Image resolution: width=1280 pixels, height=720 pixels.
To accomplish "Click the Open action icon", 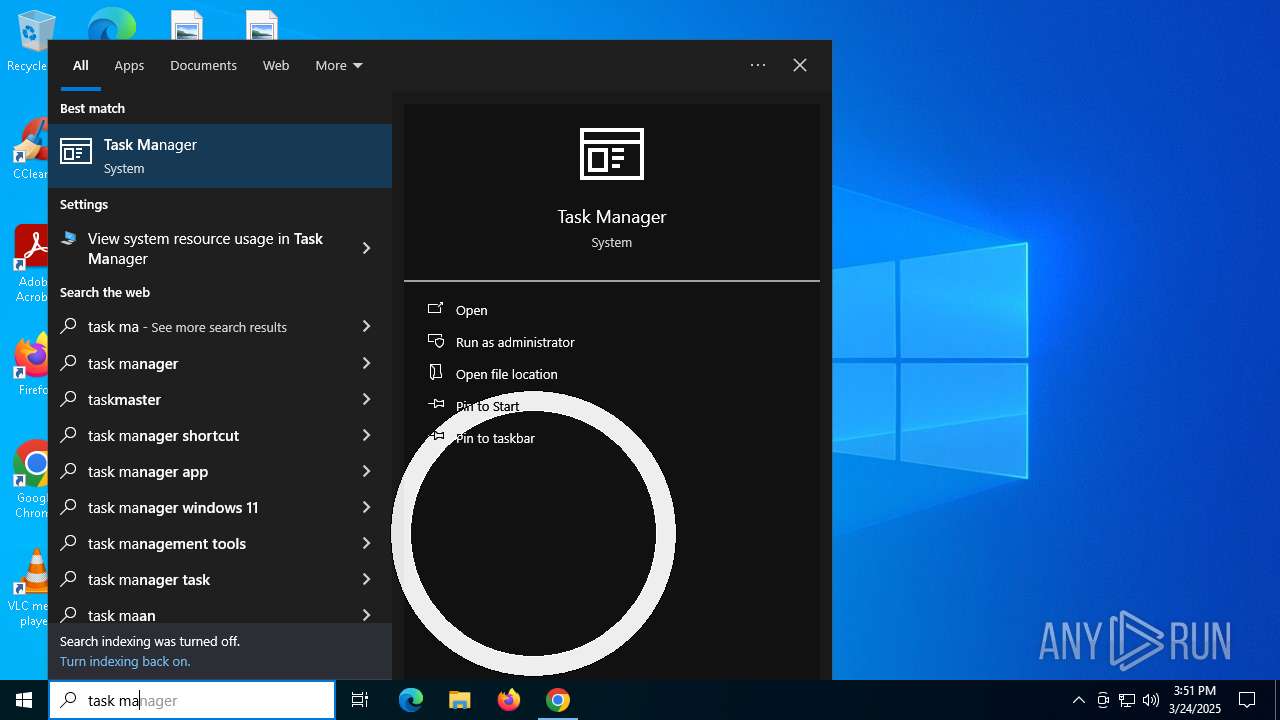I will point(435,309).
